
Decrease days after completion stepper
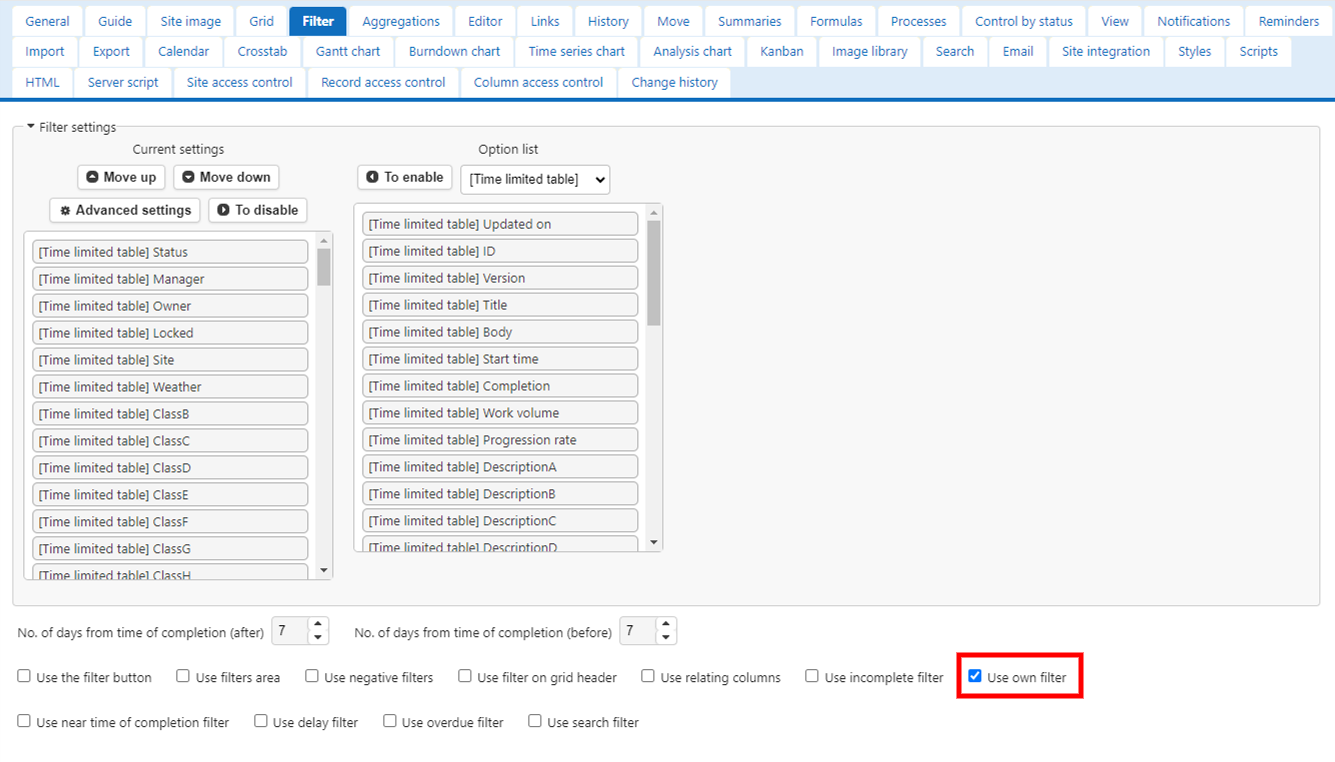pos(318,637)
